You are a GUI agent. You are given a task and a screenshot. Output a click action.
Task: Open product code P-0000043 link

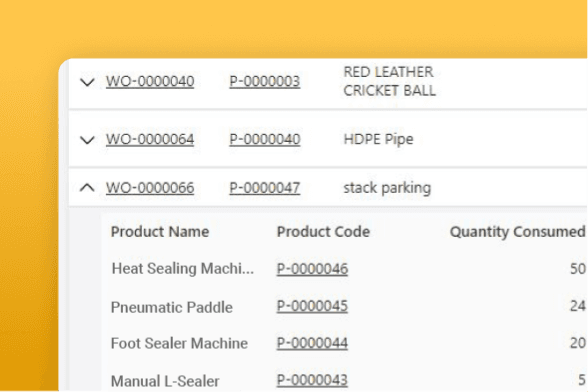312,380
